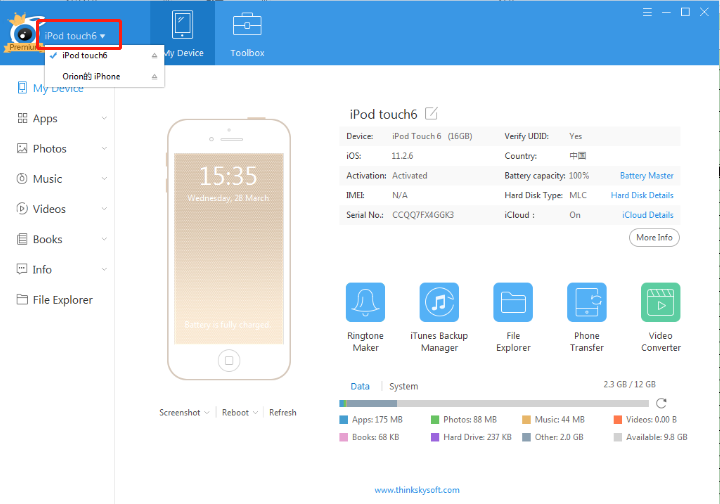Switch to the Toolbox tab
Screen dimensions: 720x504
point(247,34)
